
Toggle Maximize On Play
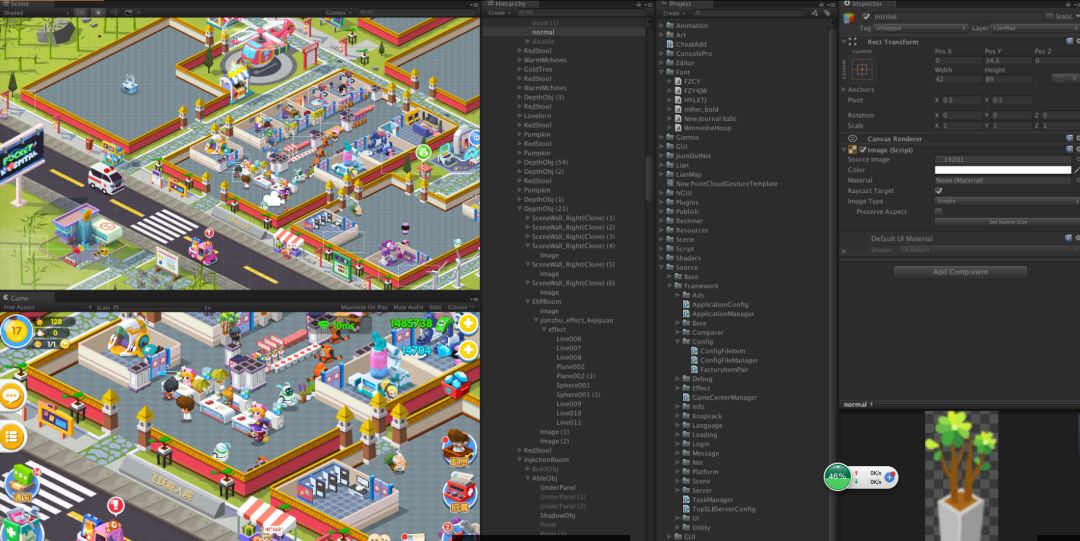[x=364, y=307]
